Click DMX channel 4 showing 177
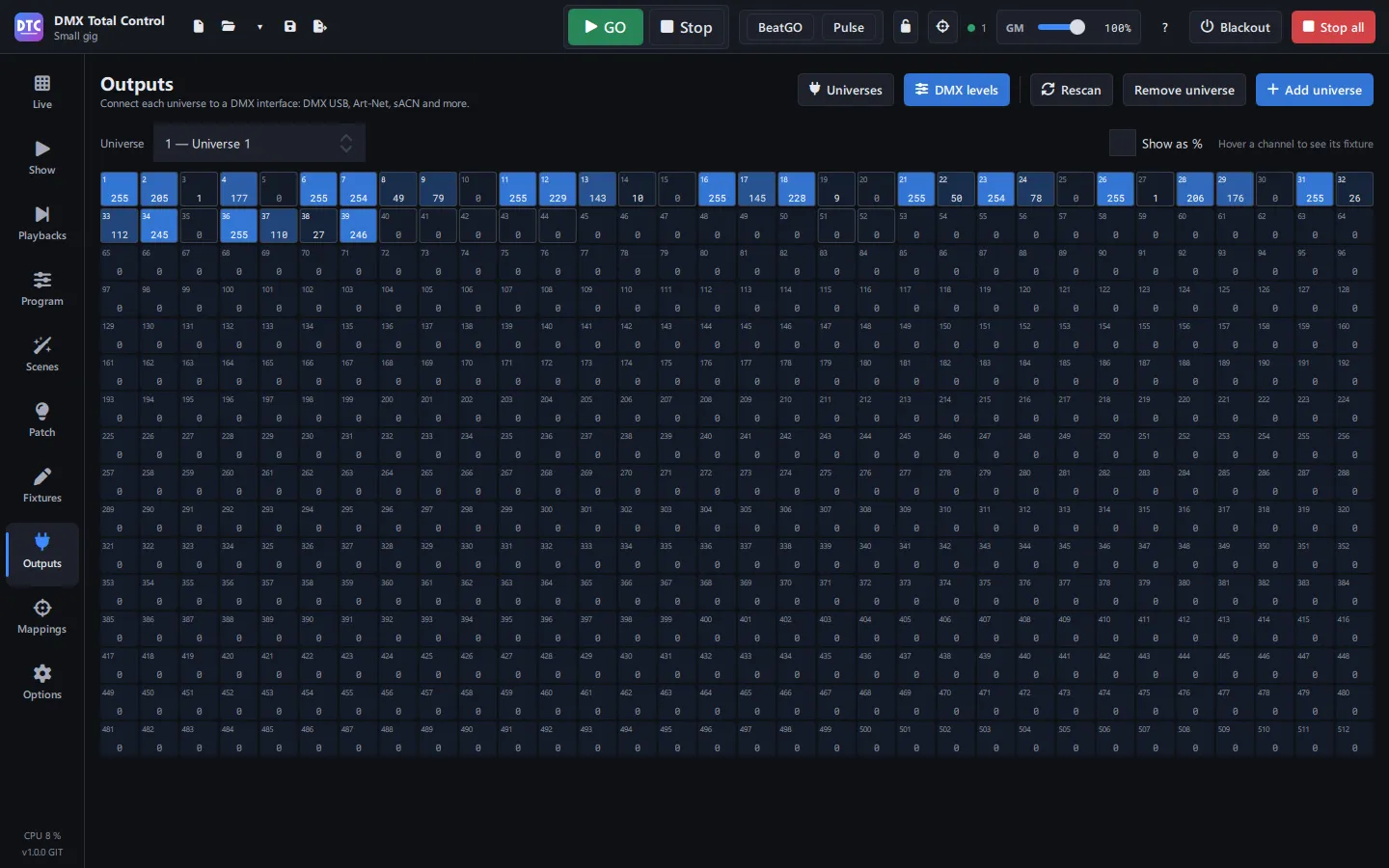This screenshot has width=1389, height=868. coord(239,189)
